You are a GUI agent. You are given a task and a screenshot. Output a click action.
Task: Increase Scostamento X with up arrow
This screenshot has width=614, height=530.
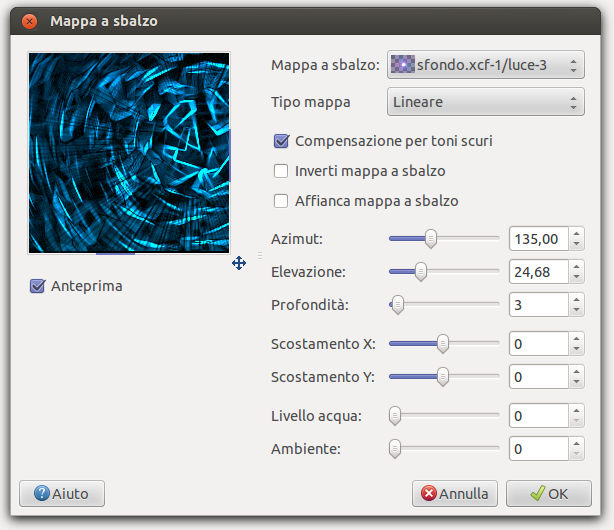tap(576, 338)
